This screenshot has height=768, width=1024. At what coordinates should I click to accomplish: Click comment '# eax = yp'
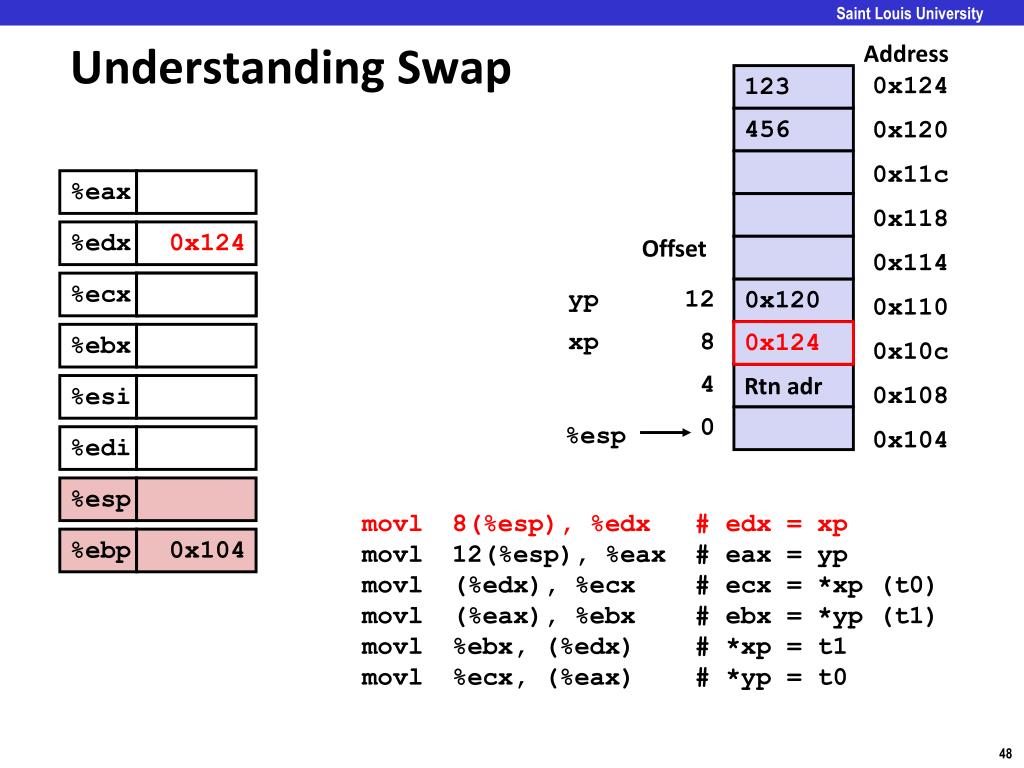click(772, 556)
